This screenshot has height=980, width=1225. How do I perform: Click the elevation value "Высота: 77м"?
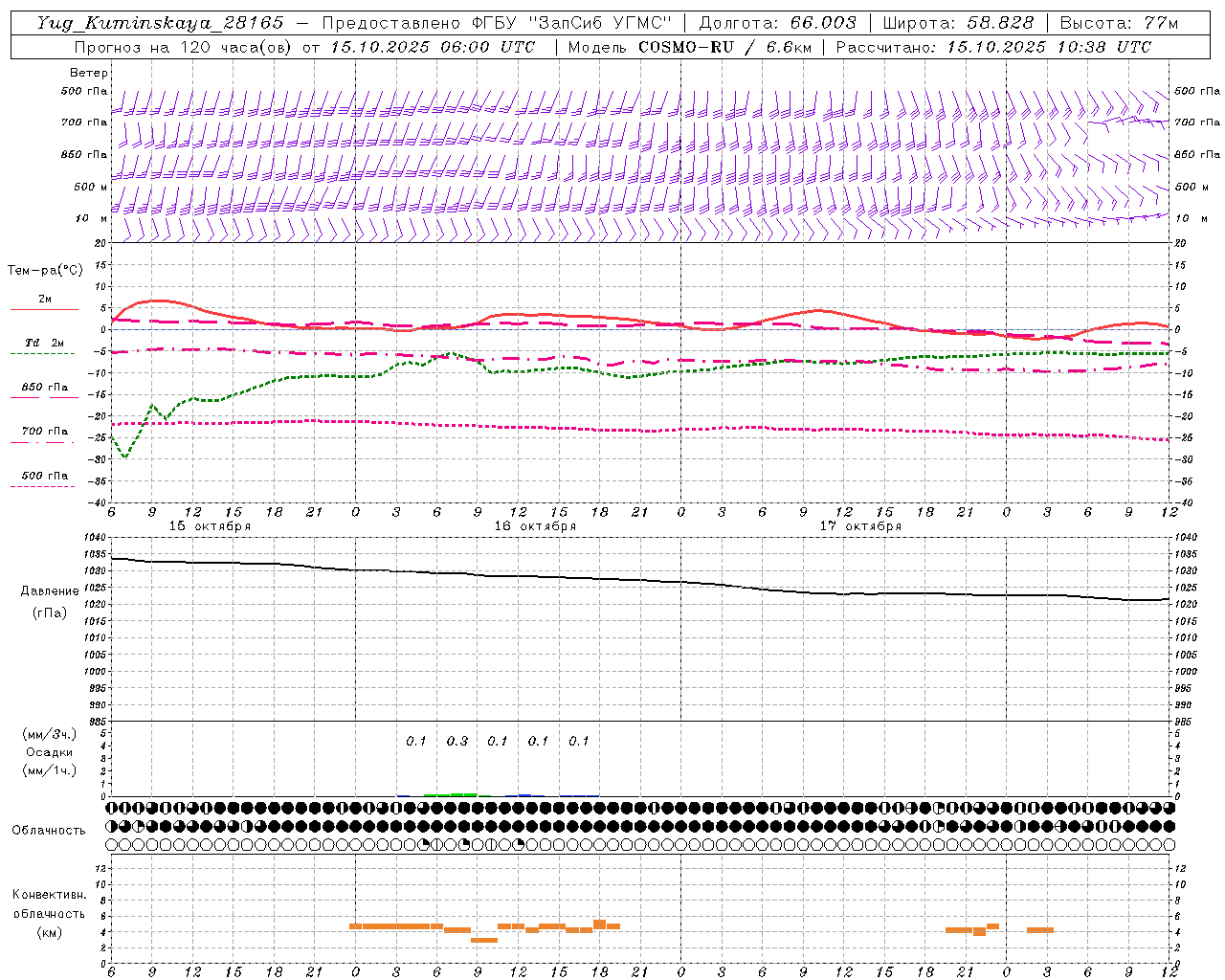1119,23
